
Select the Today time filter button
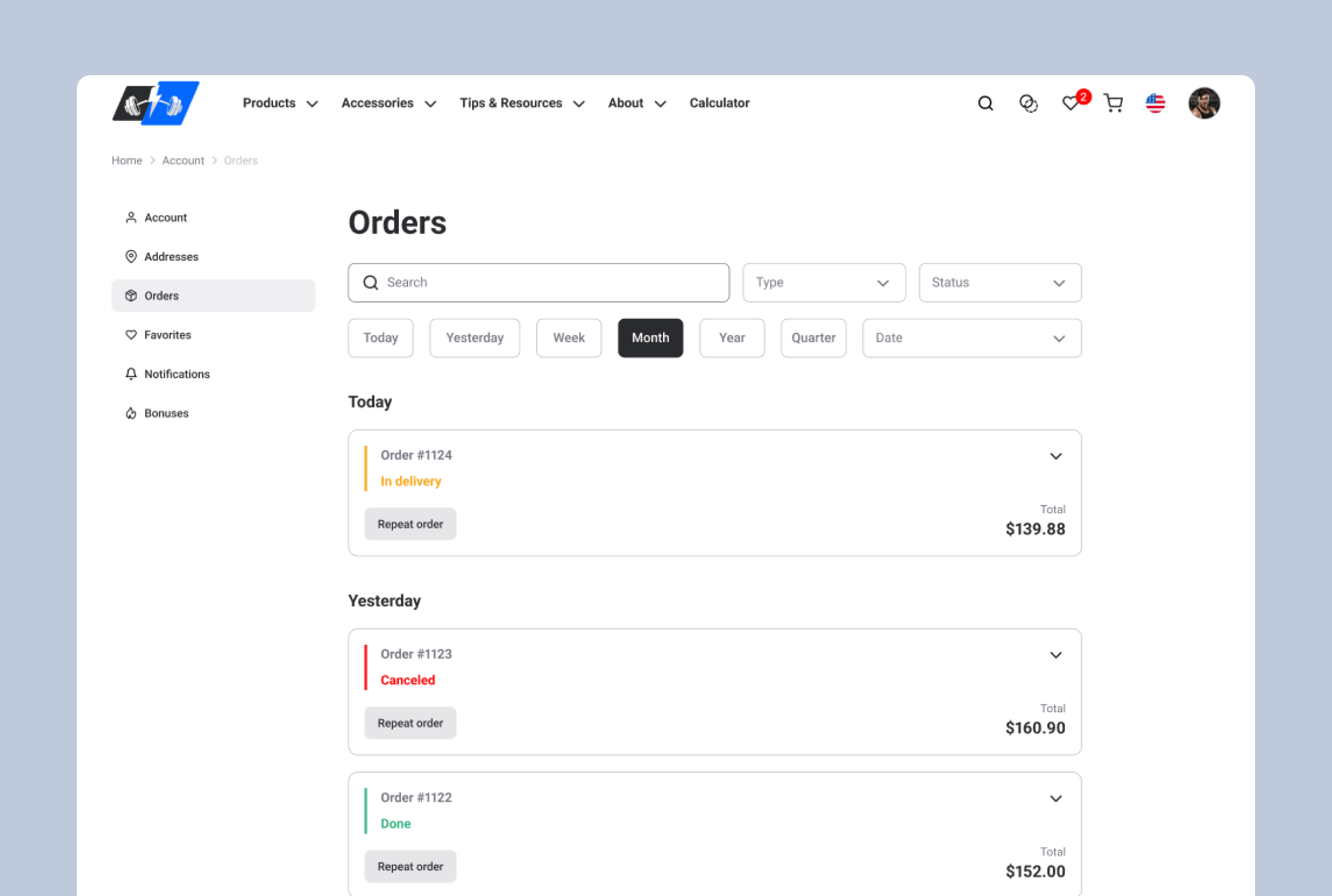[380, 338]
